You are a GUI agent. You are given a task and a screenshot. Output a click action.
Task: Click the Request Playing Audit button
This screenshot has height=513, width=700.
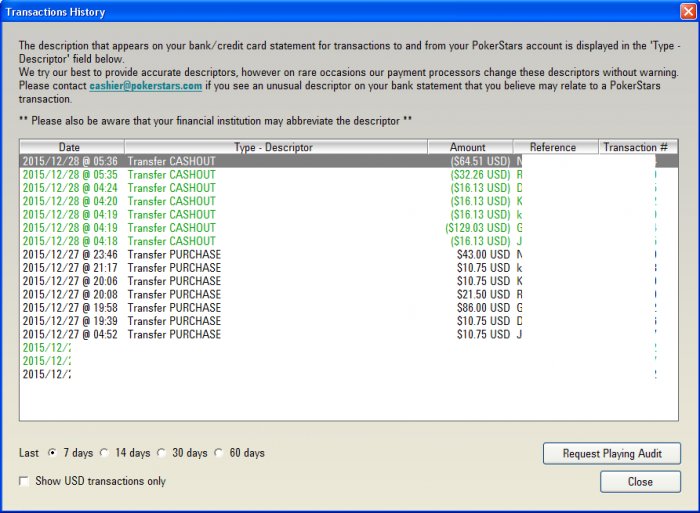[x=612, y=454]
